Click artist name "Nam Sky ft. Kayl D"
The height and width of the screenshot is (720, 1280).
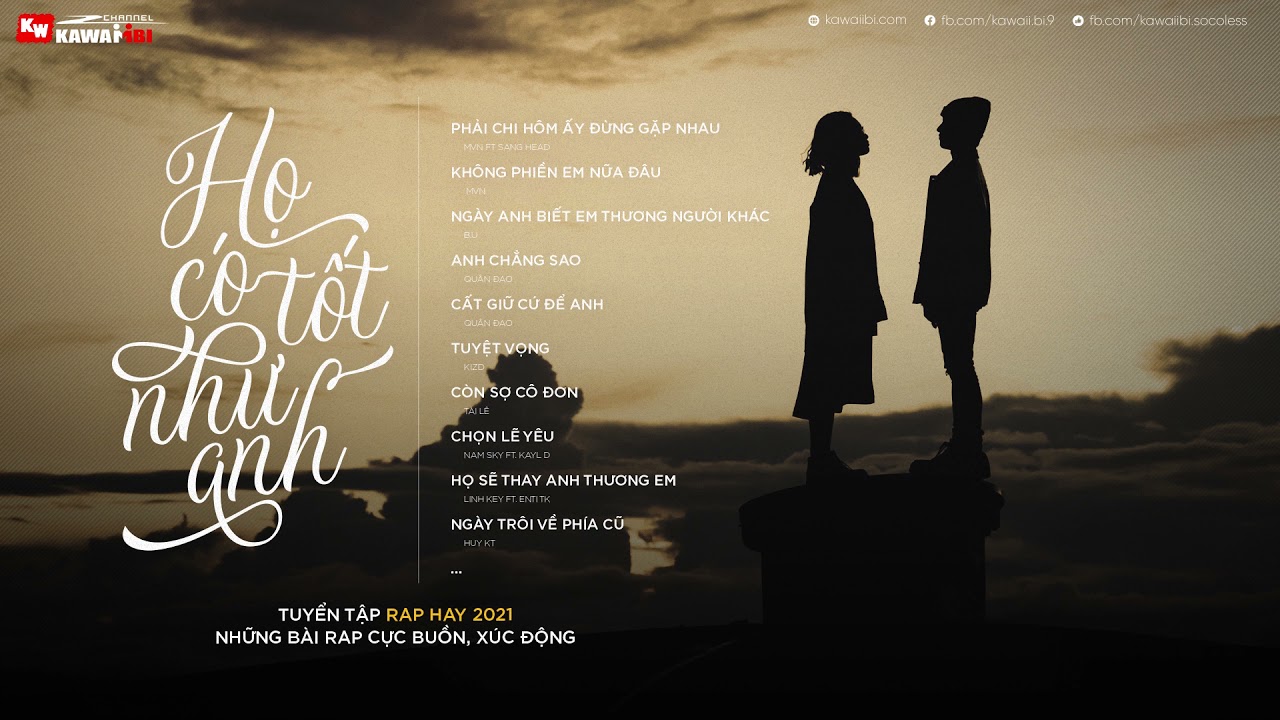[507, 455]
